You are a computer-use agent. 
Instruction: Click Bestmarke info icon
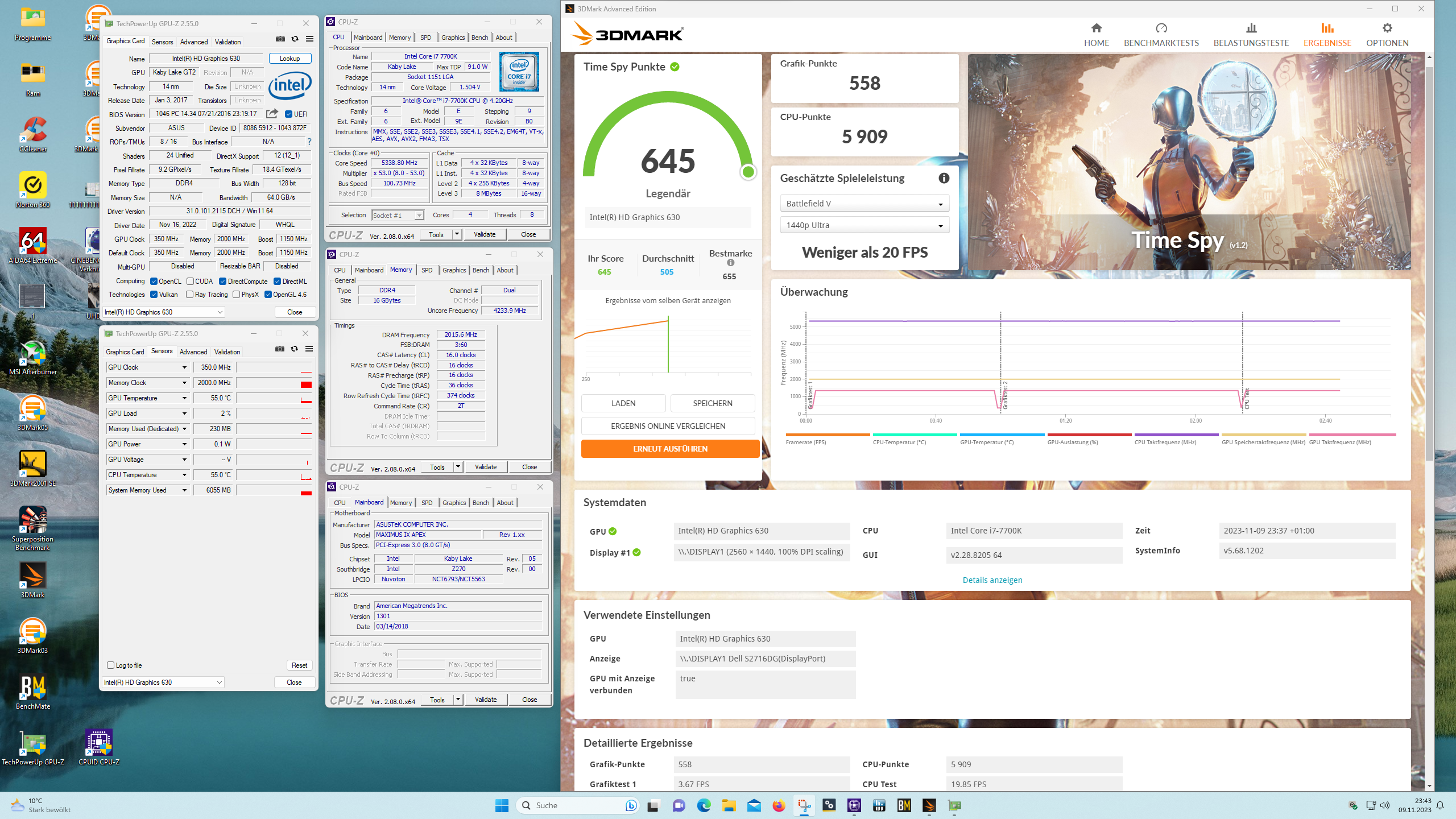coord(730,263)
